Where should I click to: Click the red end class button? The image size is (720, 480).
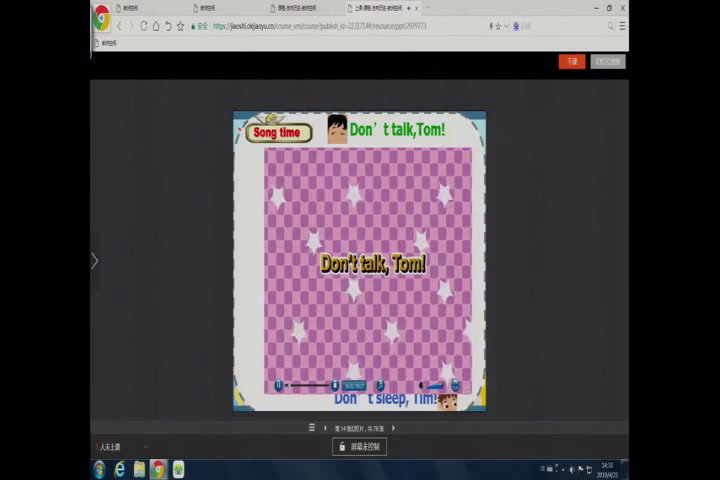(x=571, y=61)
